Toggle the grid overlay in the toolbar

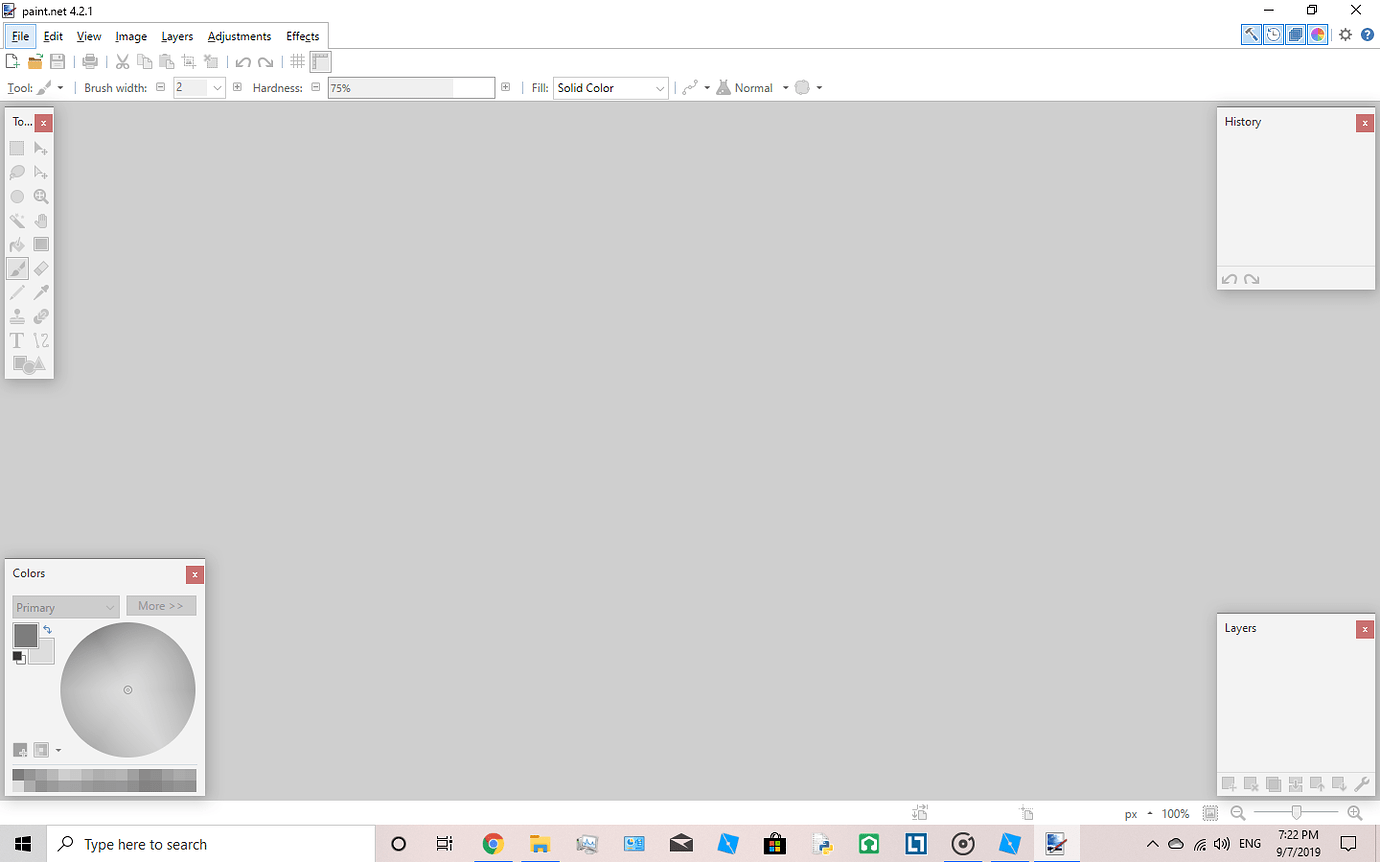(297, 61)
